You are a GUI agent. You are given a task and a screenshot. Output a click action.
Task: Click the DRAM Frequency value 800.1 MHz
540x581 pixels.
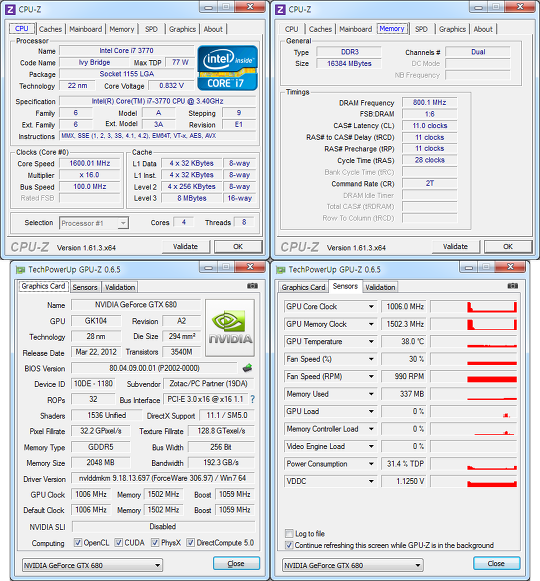430,102
